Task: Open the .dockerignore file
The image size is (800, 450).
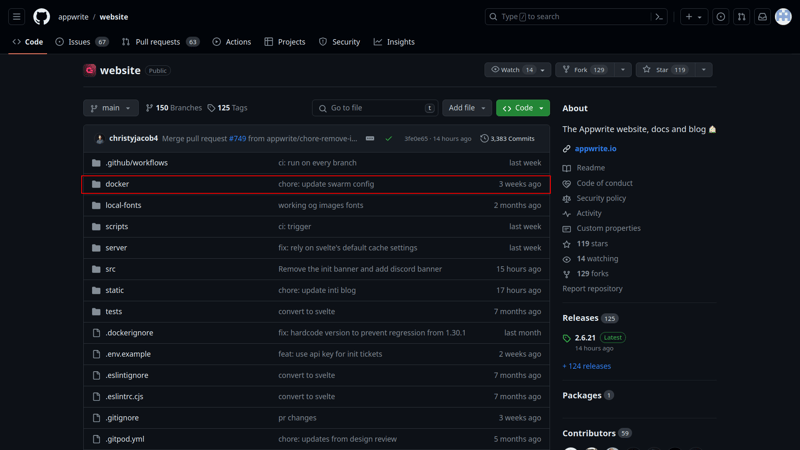Action: (129, 333)
